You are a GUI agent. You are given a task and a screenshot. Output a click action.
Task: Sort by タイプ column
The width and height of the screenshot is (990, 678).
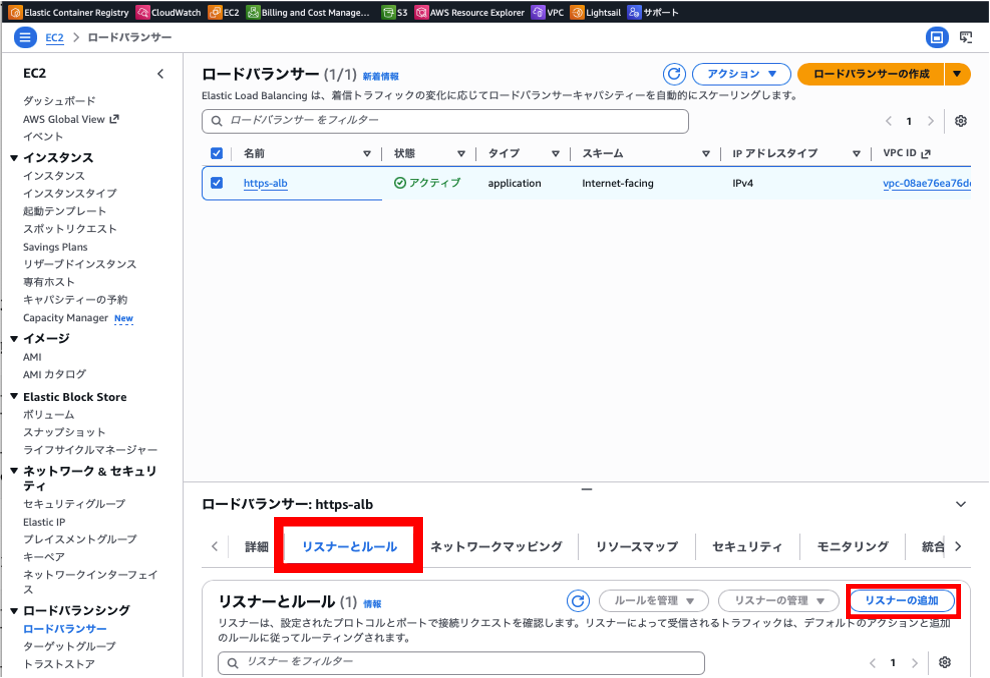[556, 153]
